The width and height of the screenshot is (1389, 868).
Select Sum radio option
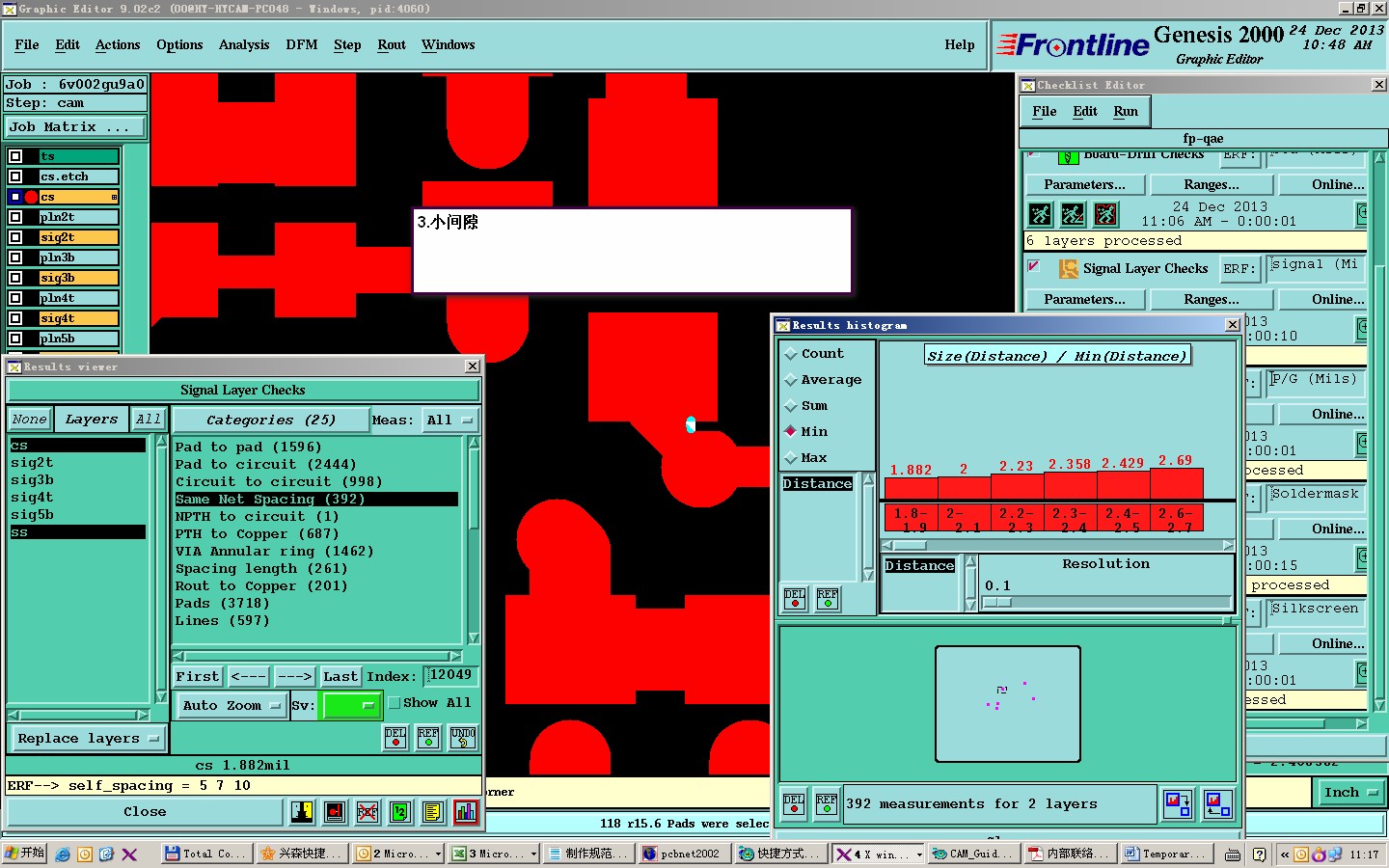click(x=791, y=406)
